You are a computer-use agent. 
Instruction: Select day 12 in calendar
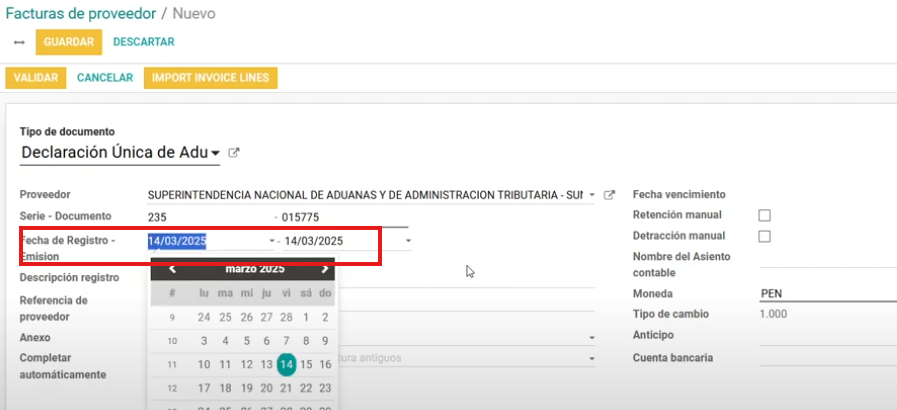coord(247,364)
